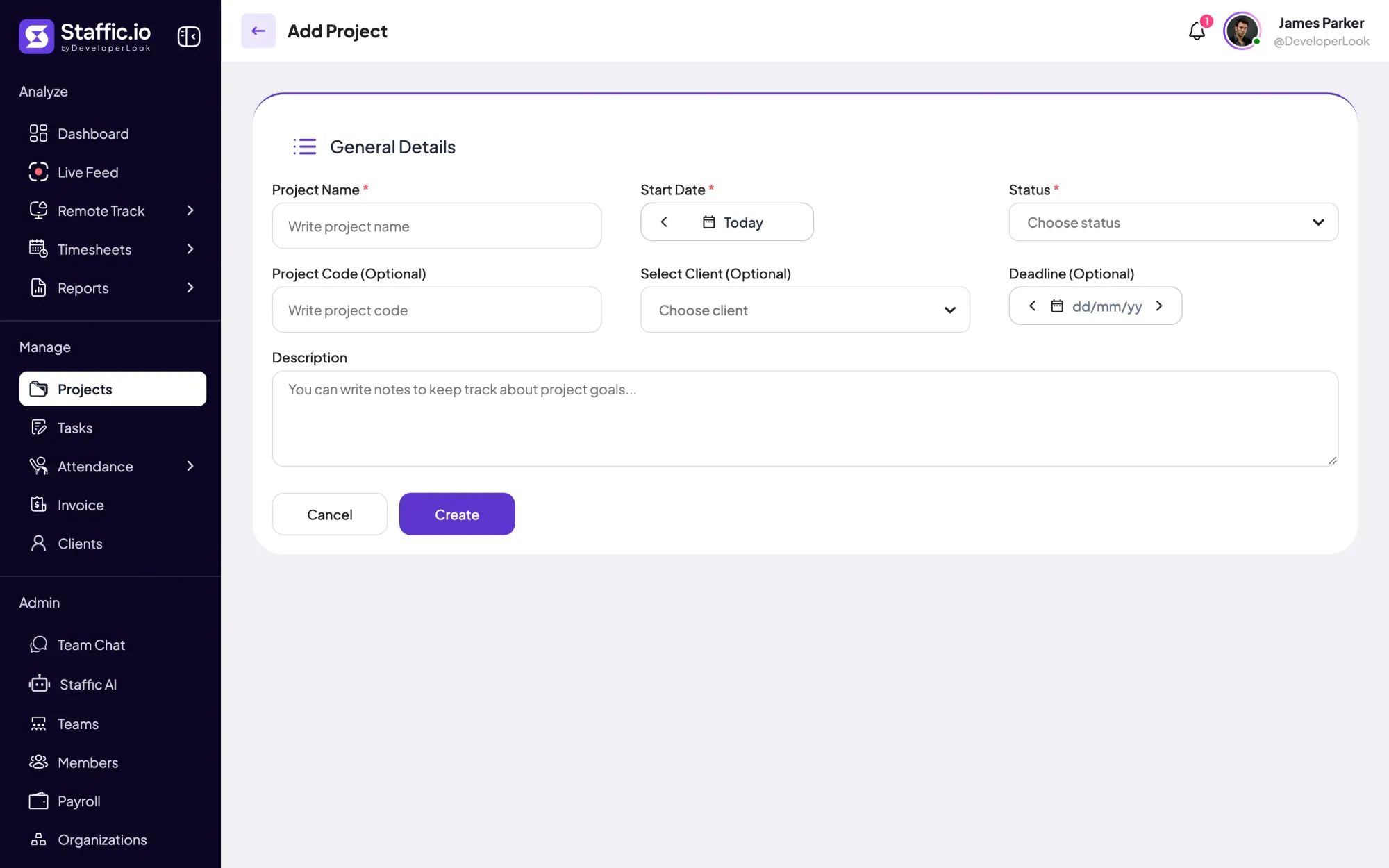Click the Invoice icon
This screenshot has width=1389, height=868.
point(38,504)
